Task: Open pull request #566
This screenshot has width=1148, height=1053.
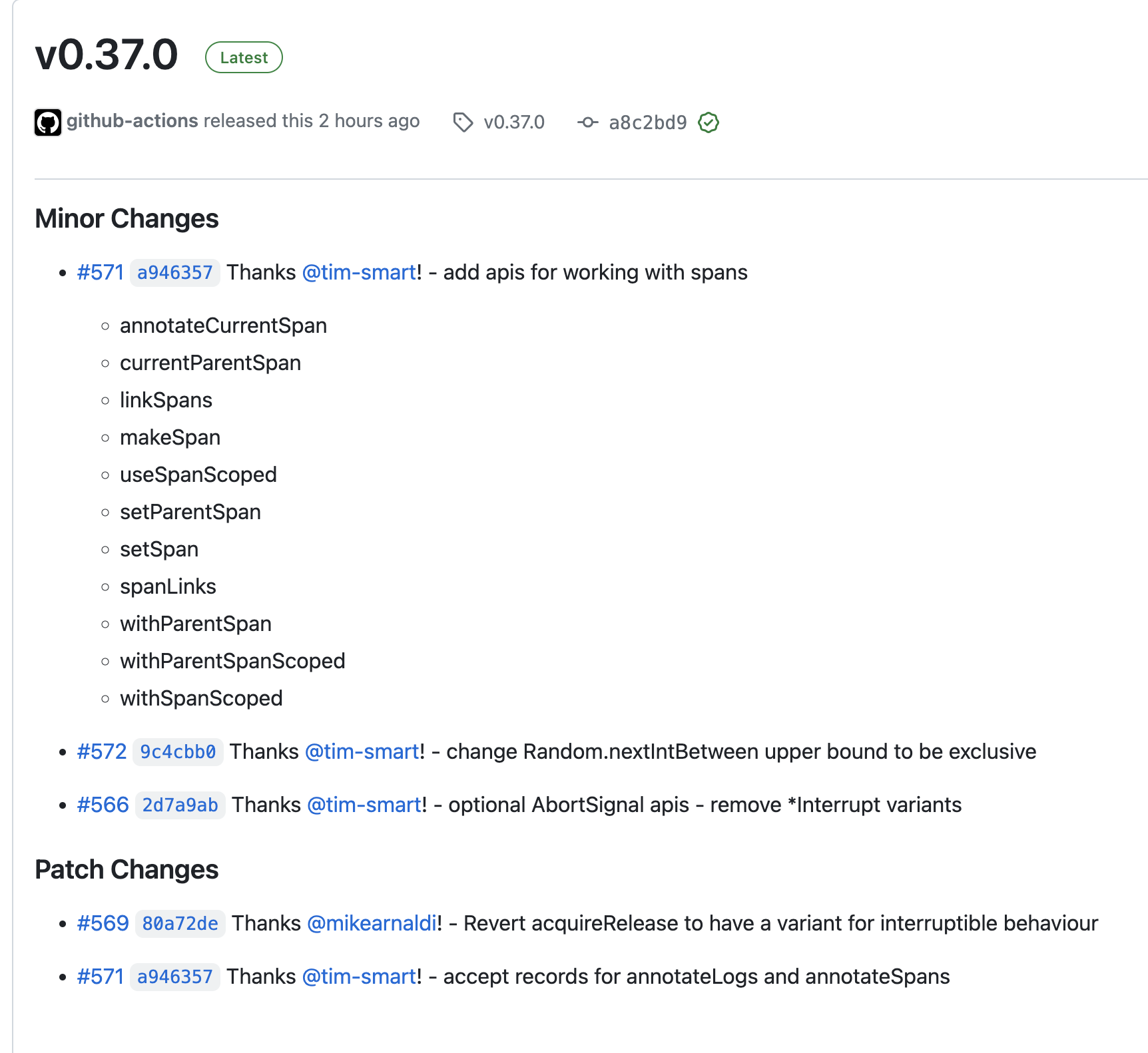Action: coord(103,805)
